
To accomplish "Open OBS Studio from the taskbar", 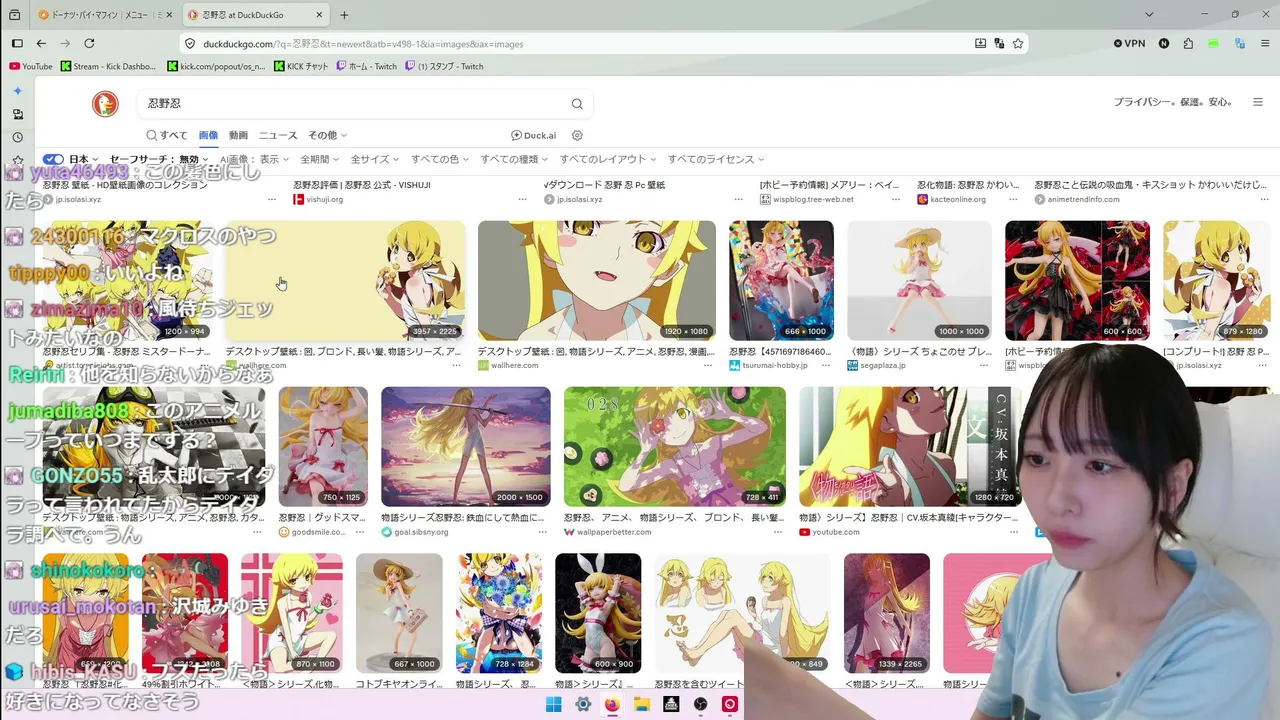I will tap(701, 705).
